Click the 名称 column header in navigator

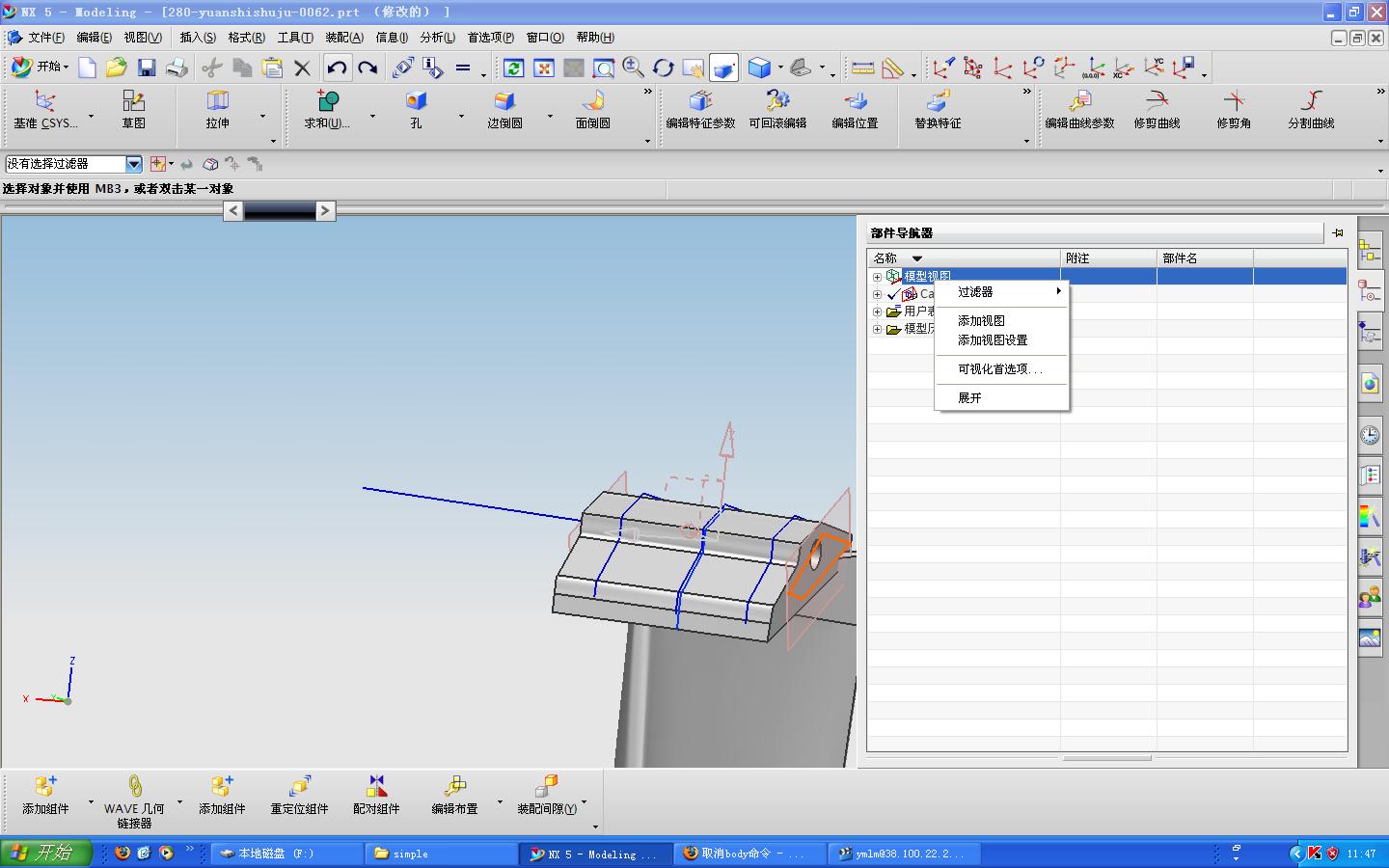(964, 258)
